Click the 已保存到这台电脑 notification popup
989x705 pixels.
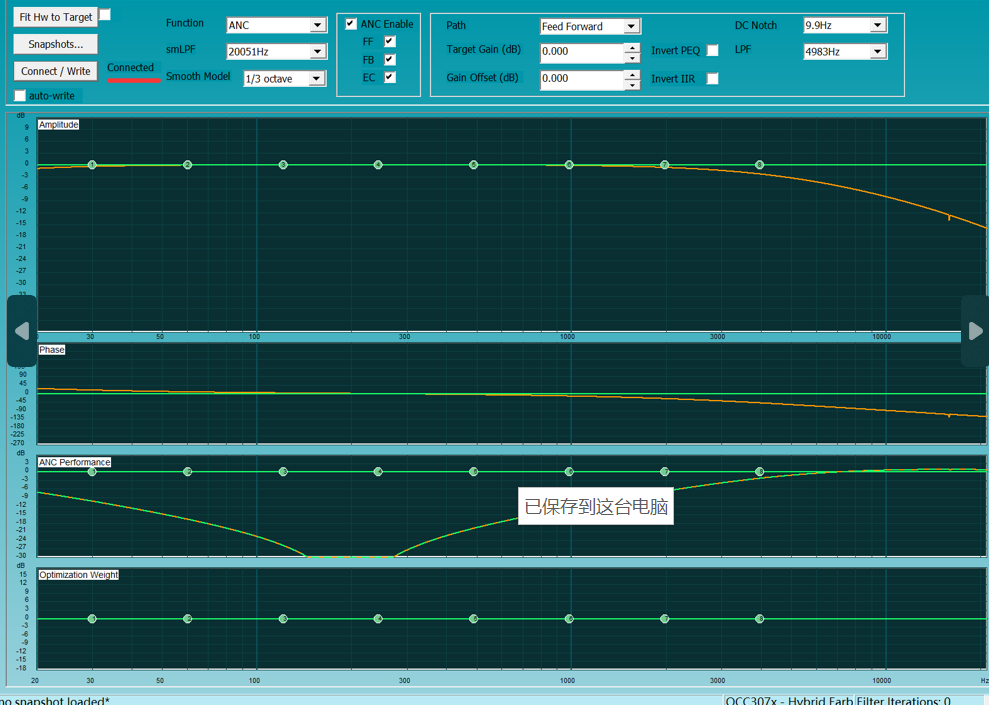tap(596, 506)
